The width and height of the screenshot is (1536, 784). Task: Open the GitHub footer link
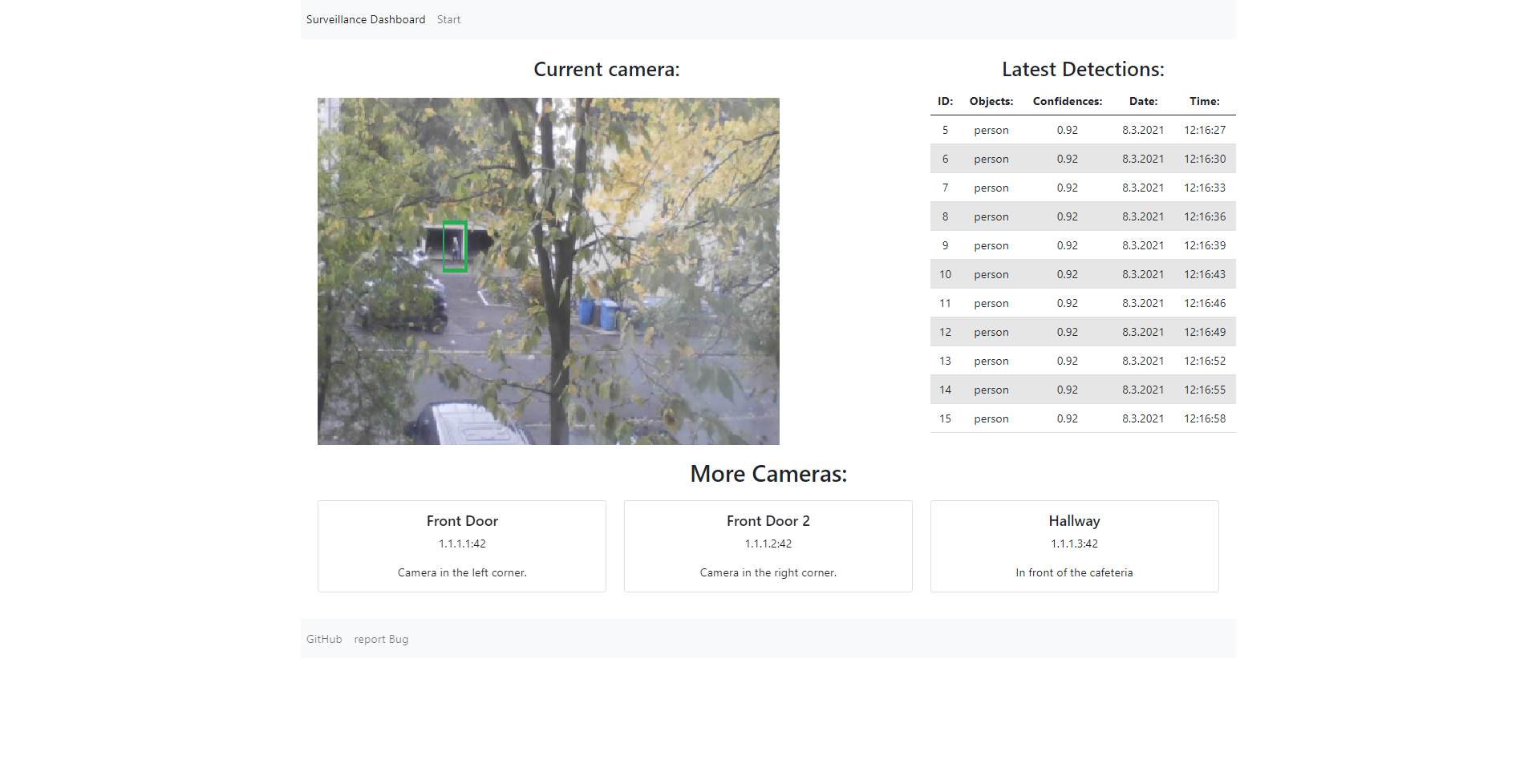pos(324,639)
